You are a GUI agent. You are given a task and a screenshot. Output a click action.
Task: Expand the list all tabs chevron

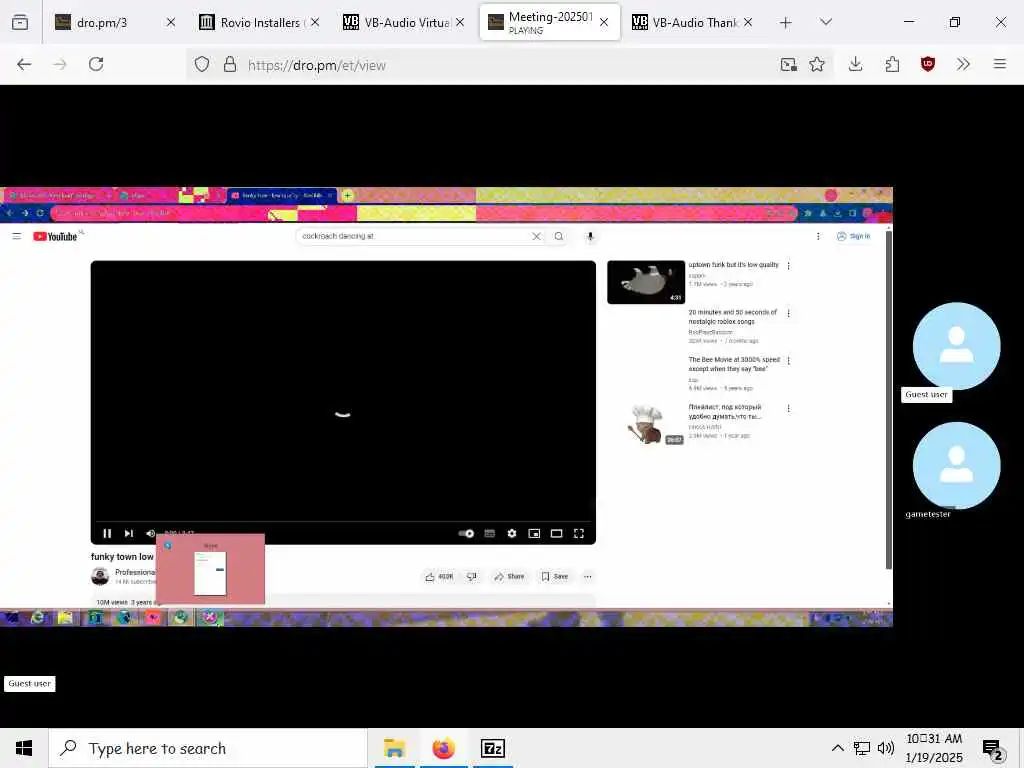(x=825, y=22)
